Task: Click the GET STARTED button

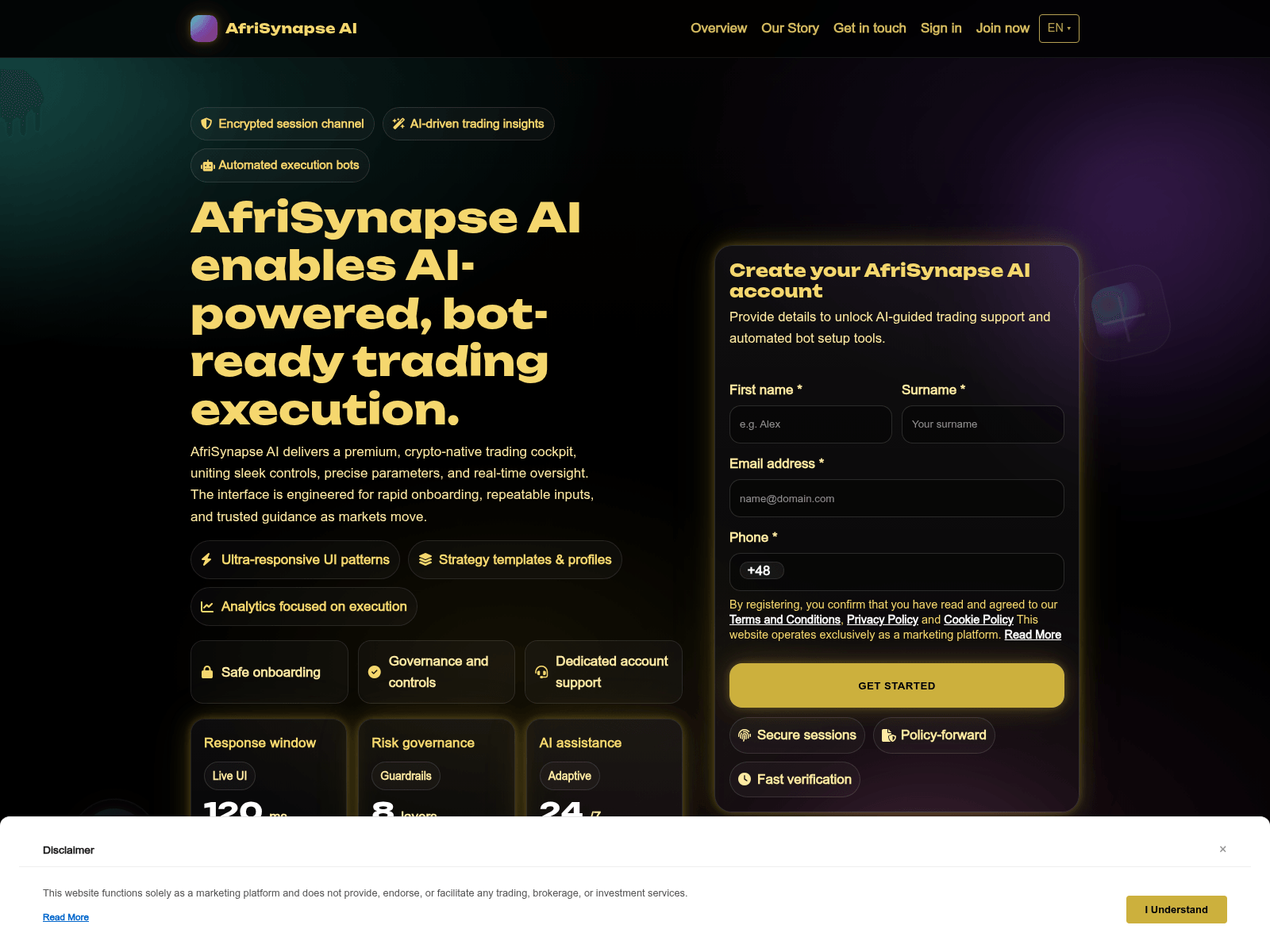Action: click(x=897, y=685)
